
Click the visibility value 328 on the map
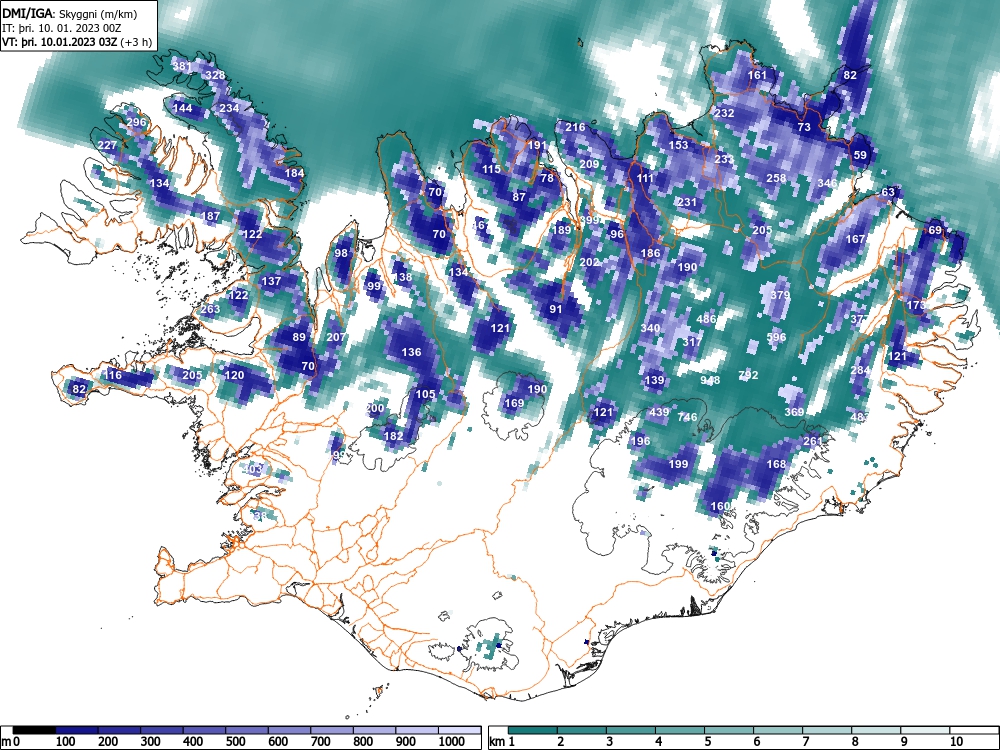point(215,75)
